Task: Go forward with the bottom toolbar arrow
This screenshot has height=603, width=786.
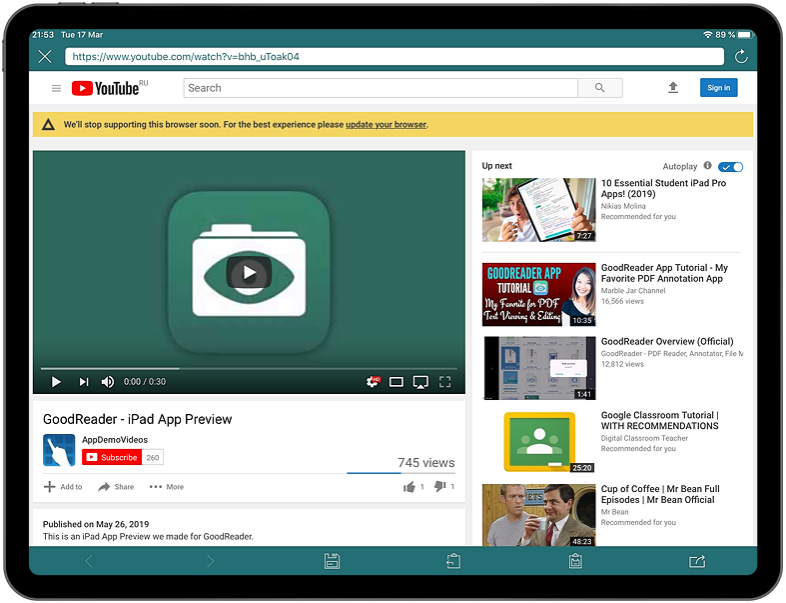Action: point(210,561)
